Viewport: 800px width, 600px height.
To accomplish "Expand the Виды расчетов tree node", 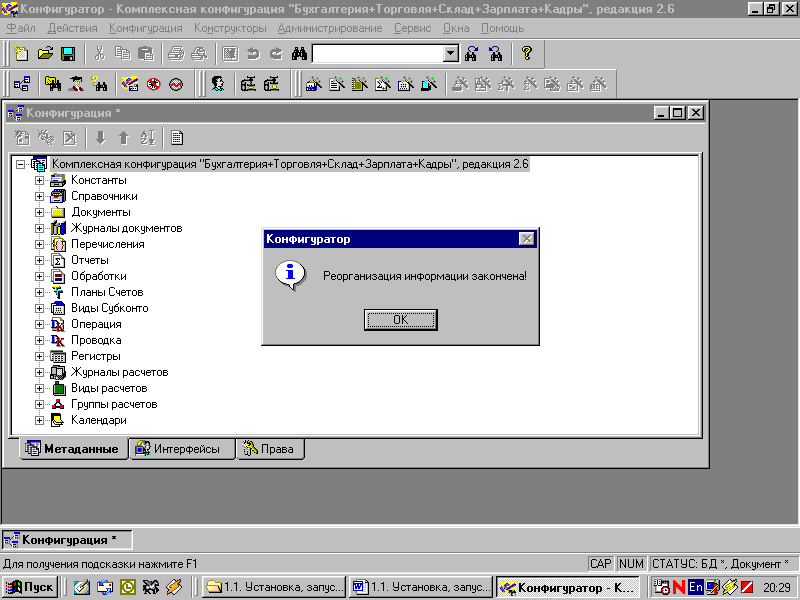I will (x=39, y=388).
